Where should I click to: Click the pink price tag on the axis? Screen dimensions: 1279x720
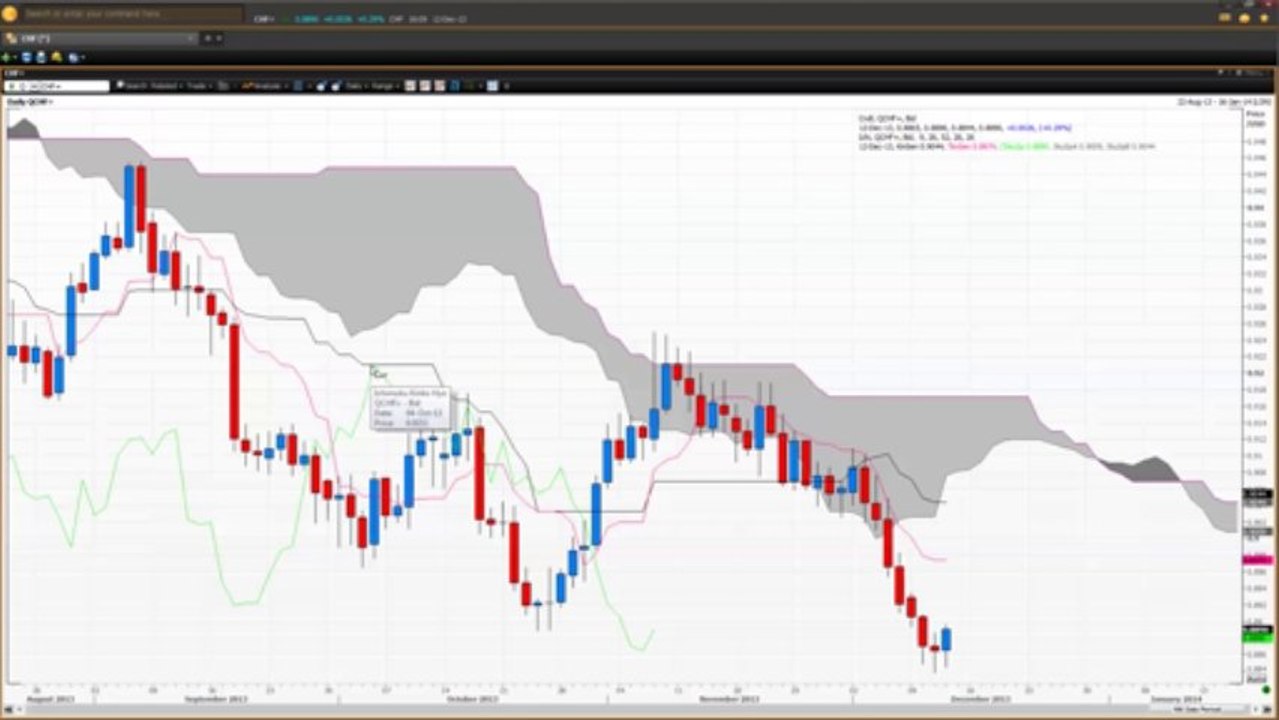(x=1257, y=559)
